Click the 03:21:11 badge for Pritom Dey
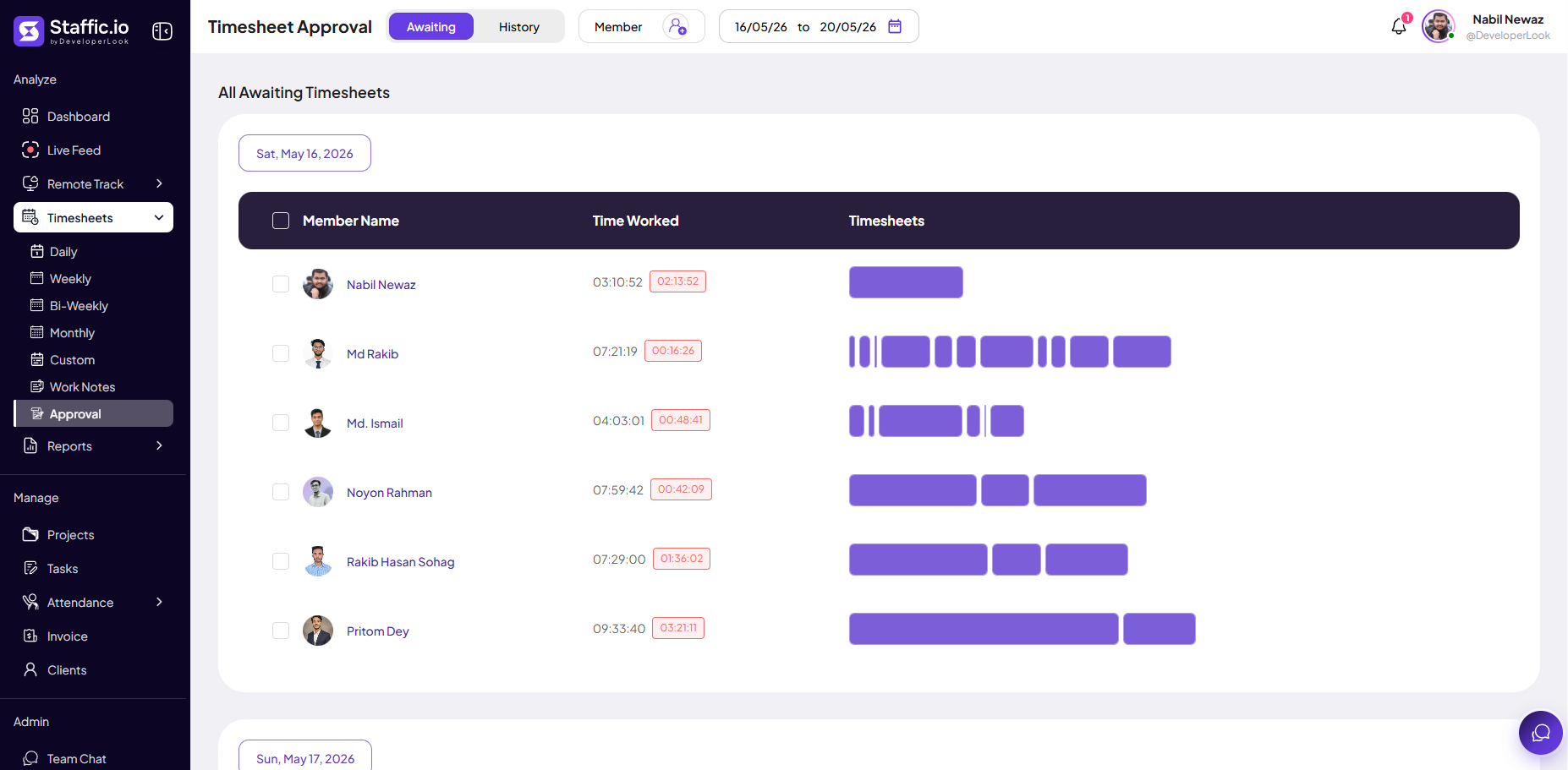Image resolution: width=1568 pixels, height=770 pixels. [x=678, y=628]
